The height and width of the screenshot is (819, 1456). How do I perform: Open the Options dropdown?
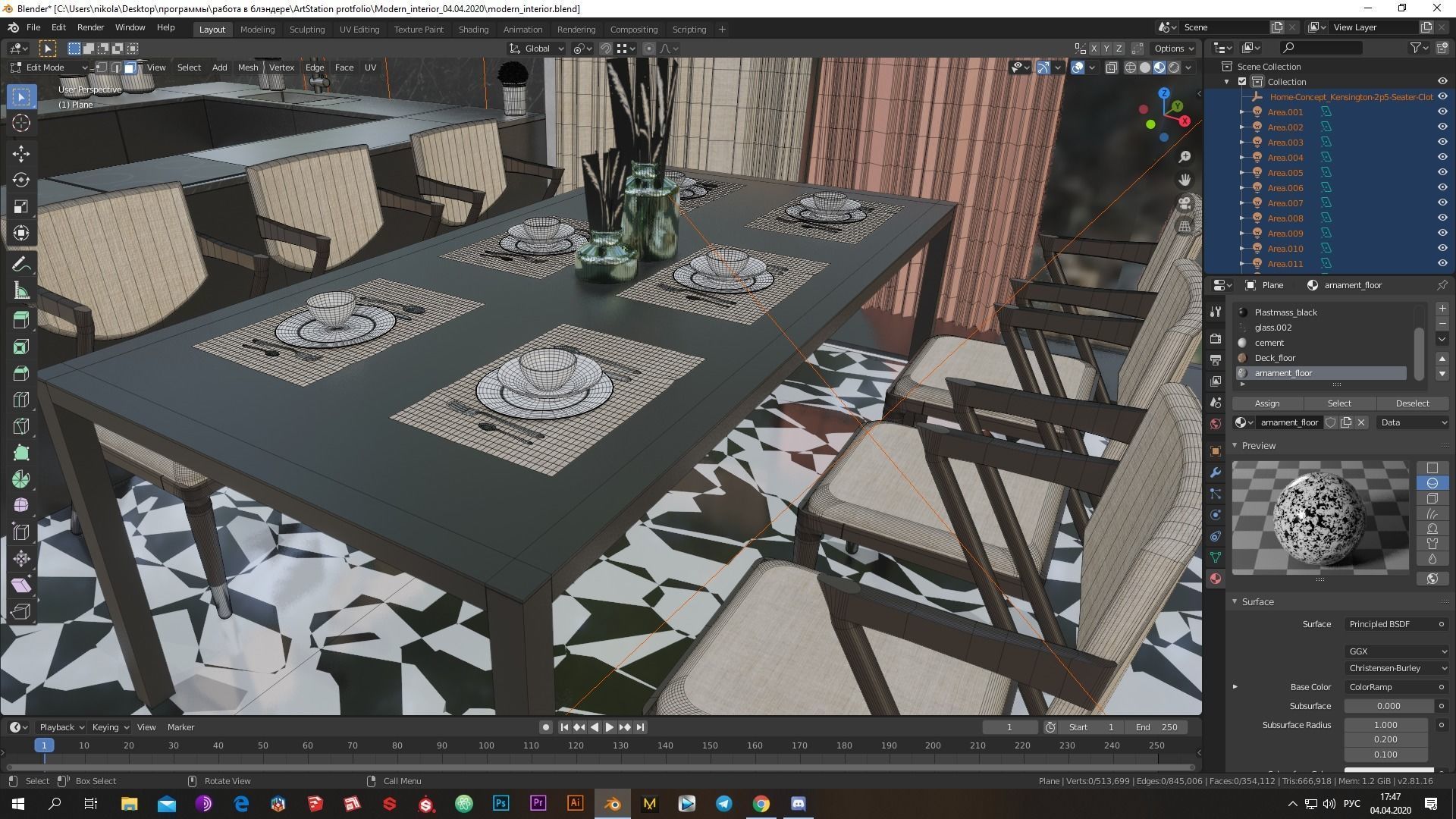pyautogui.click(x=1174, y=49)
